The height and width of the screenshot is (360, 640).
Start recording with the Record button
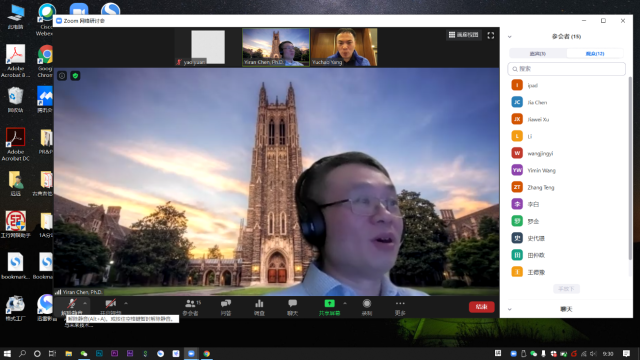367,307
